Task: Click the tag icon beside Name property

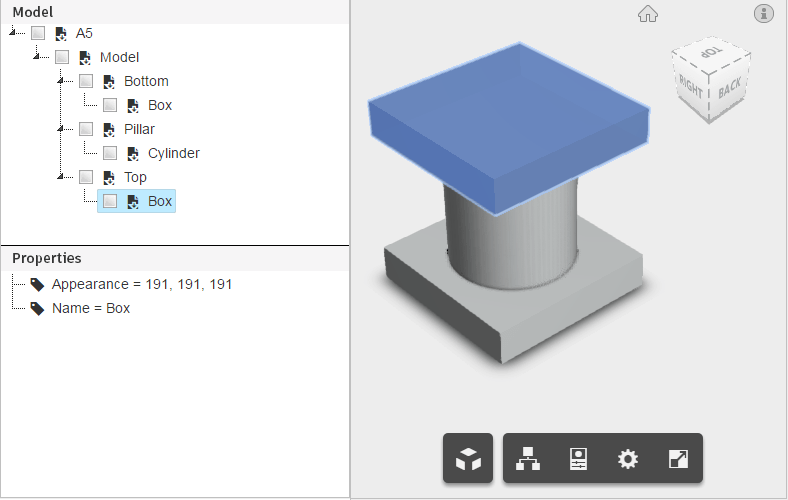Action: click(x=37, y=309)
